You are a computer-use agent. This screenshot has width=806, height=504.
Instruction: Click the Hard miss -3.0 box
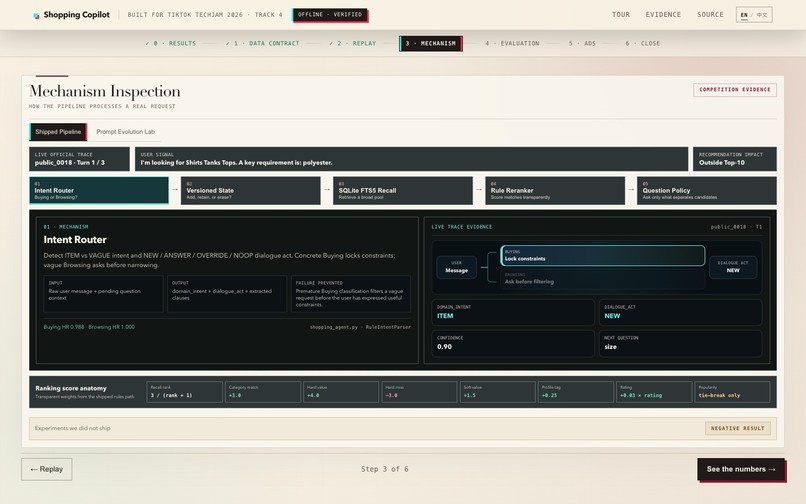point(419,392)
